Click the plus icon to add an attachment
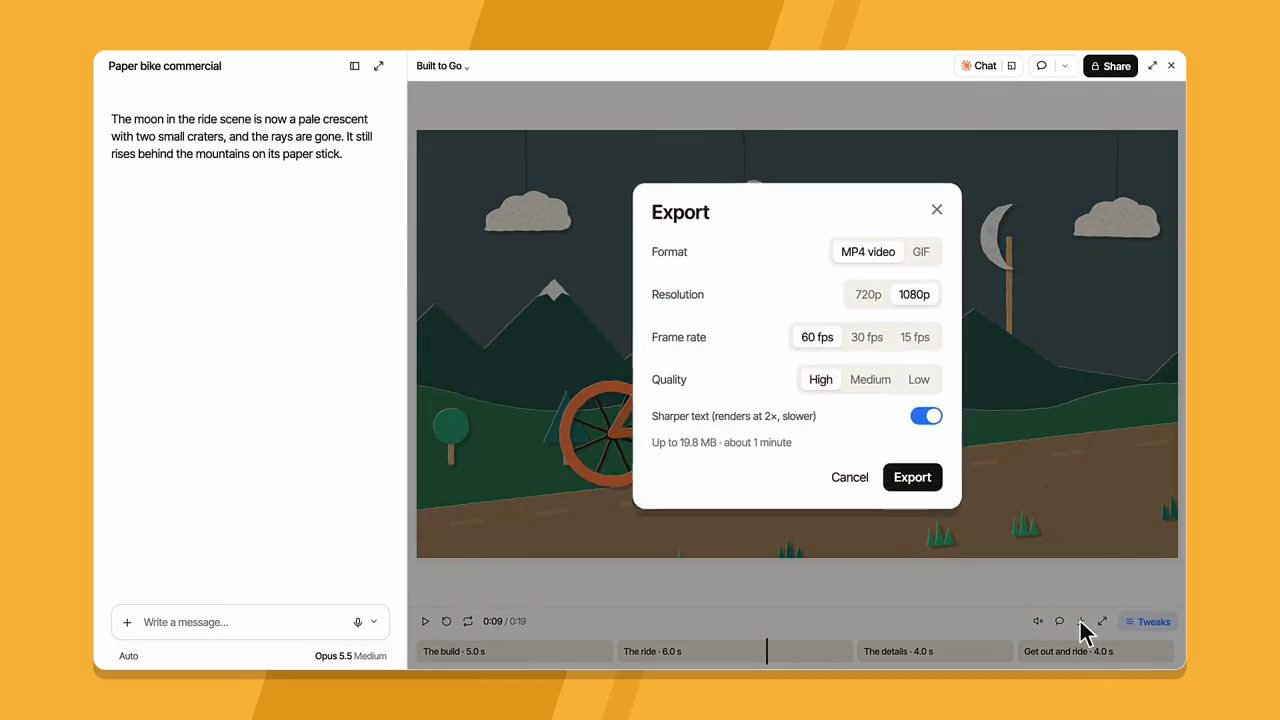Viewport: 1280px width, 720px height. (x=127, y=622)
